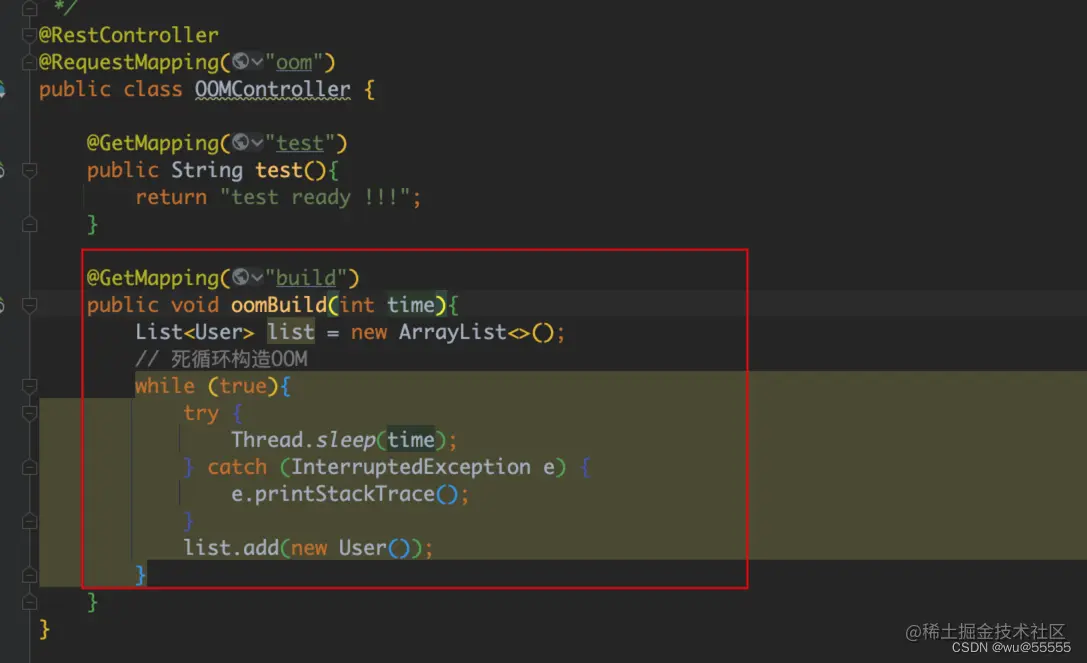Click the "int" parameter type in oomBuild

pyautogui.click(x=356, y=304)
